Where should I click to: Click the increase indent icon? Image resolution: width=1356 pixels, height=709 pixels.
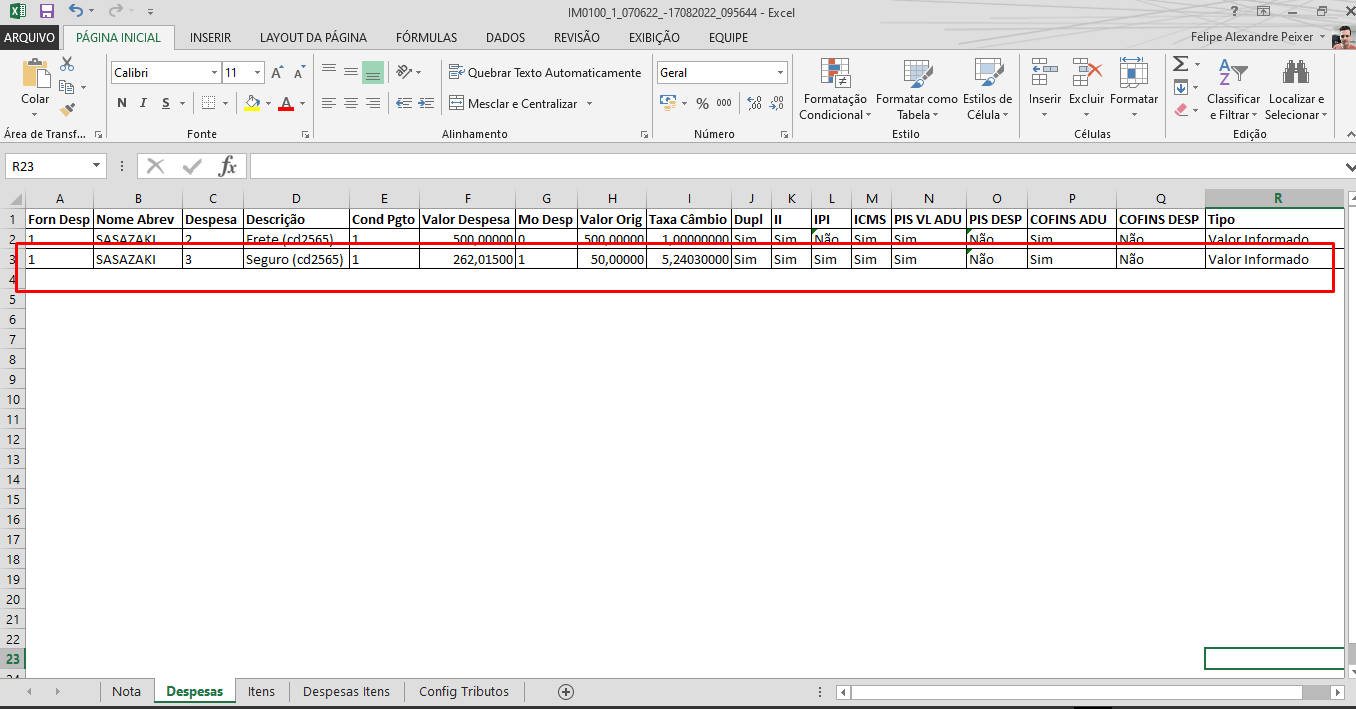click(x=428, y=103)
